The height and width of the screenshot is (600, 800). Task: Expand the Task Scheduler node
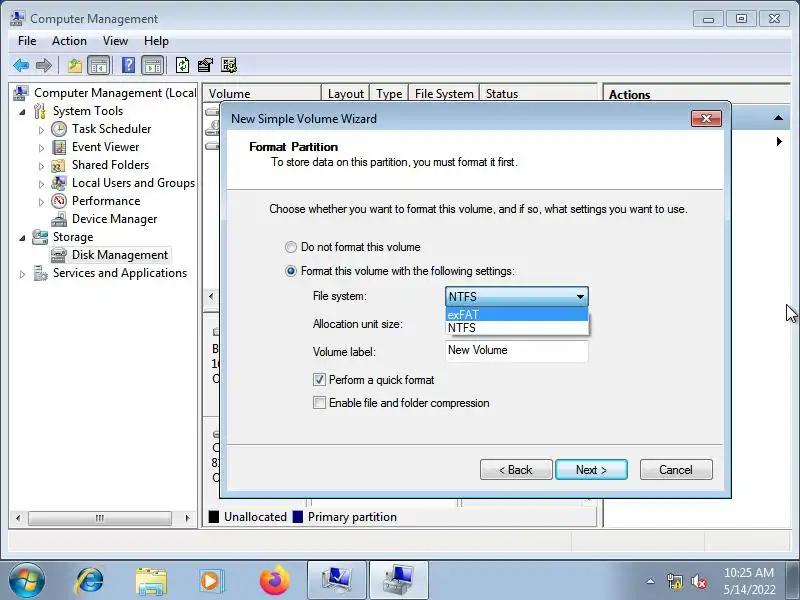(41, 130)
